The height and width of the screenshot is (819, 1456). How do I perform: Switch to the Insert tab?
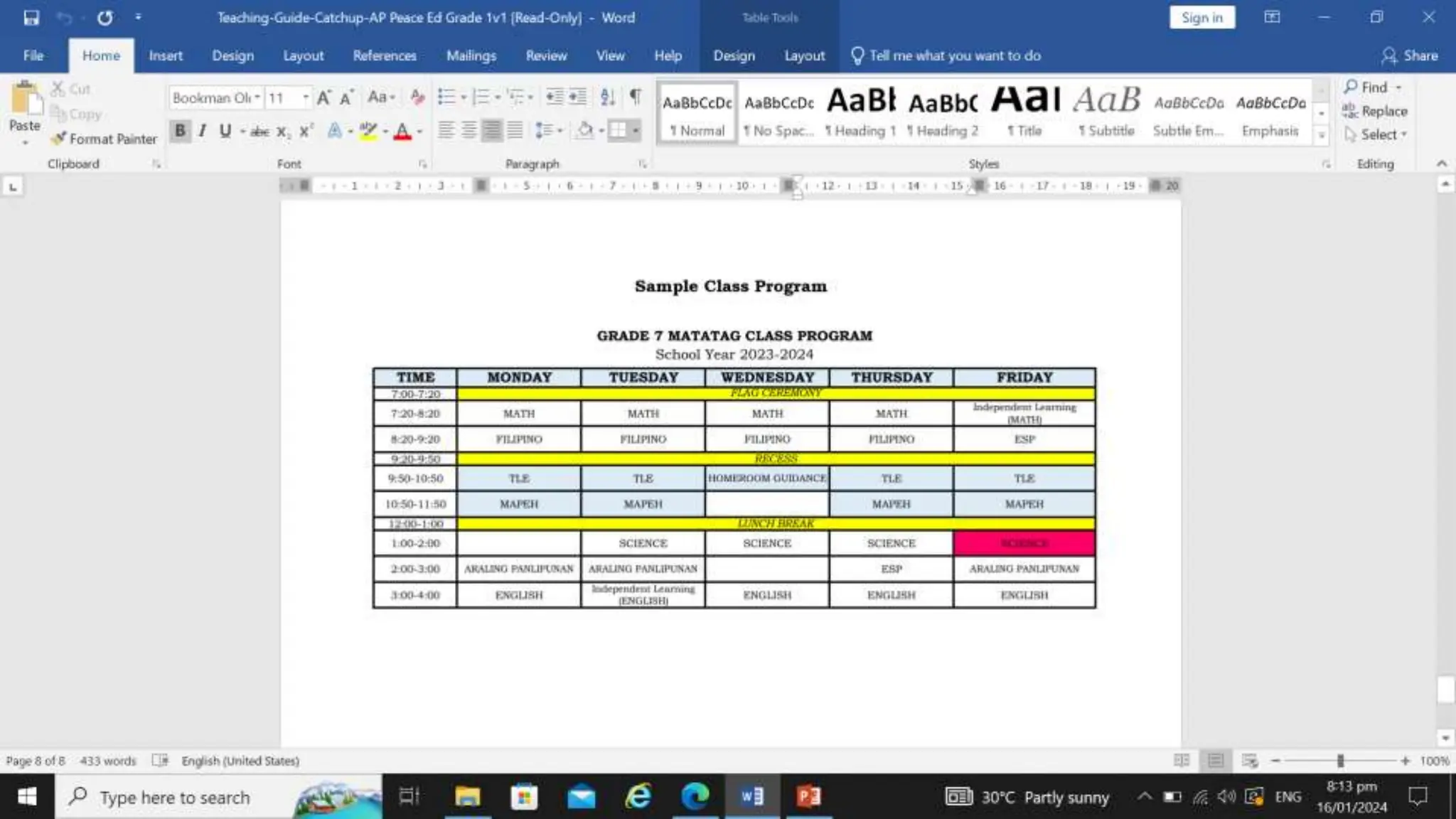tap(165, 55)
